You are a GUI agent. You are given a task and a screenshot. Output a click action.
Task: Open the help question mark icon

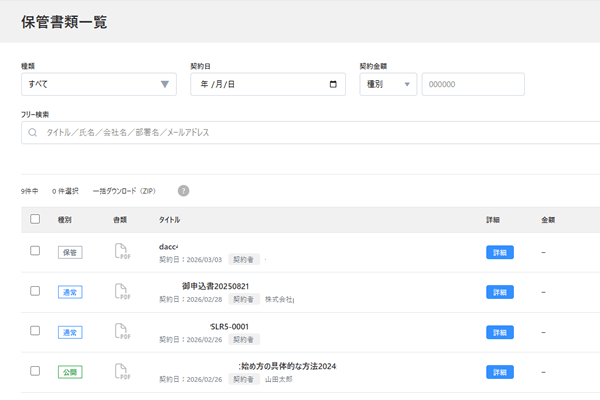(183, 191)
